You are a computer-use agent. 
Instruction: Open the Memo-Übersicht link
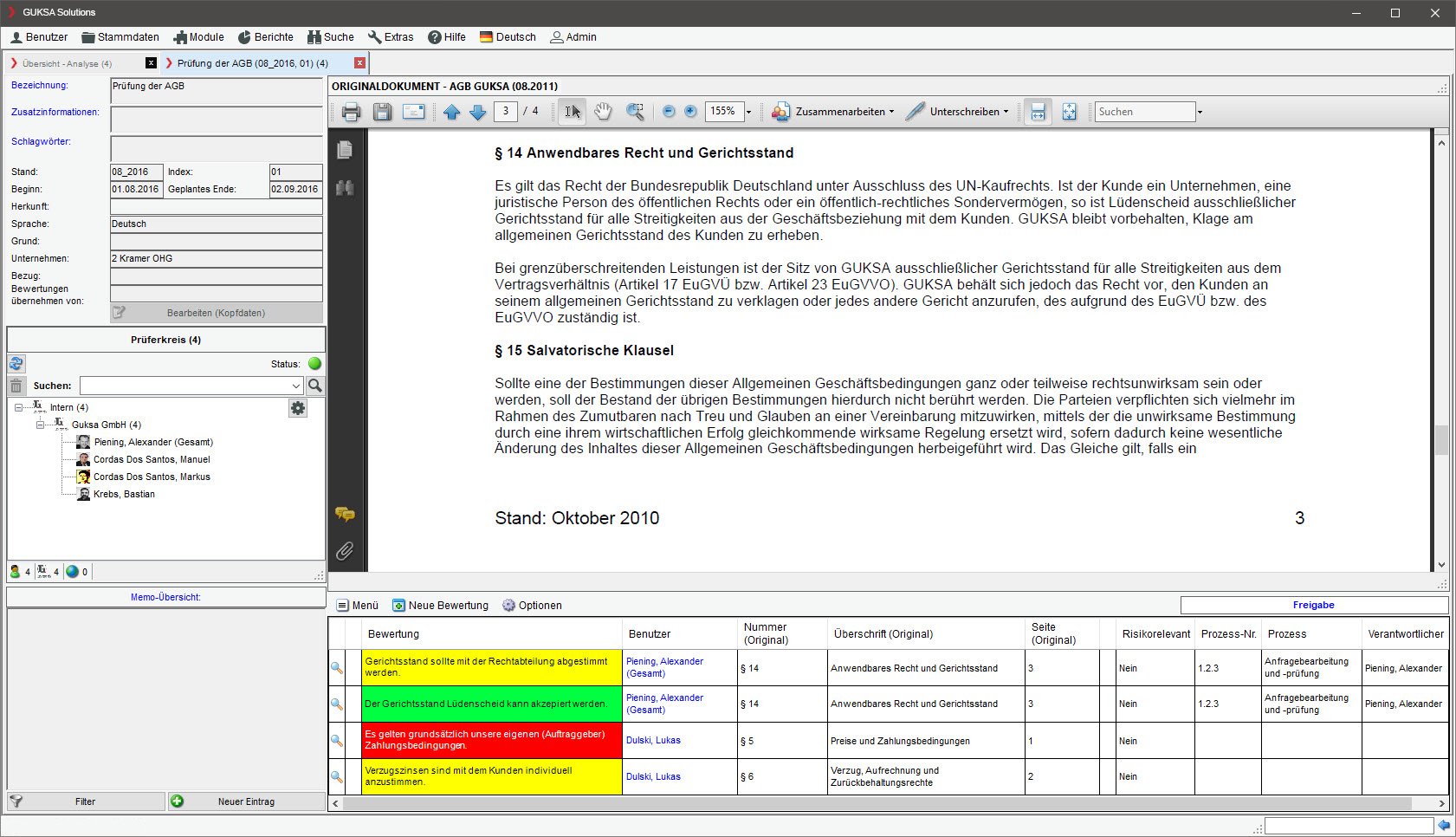point(165,597)
